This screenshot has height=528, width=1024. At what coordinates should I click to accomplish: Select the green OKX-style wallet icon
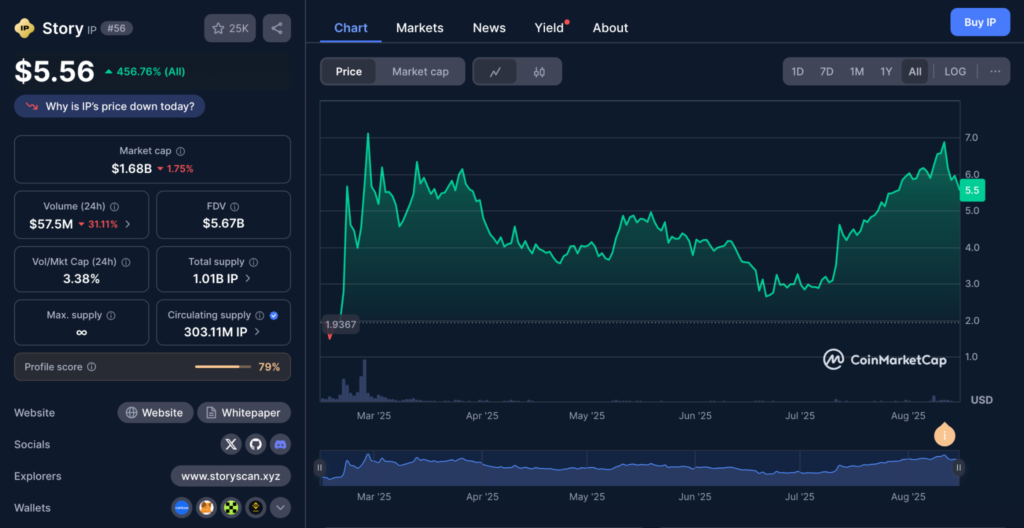[x=231, y=508]
